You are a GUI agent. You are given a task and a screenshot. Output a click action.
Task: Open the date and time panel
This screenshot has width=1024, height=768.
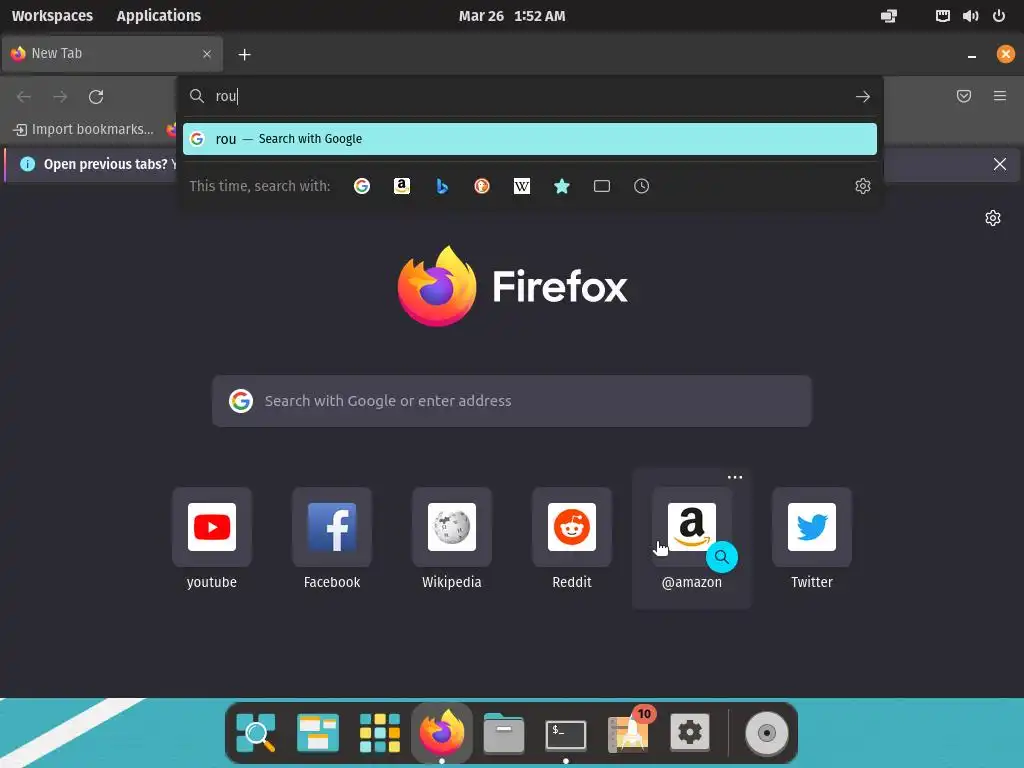(x=512, y=16)
